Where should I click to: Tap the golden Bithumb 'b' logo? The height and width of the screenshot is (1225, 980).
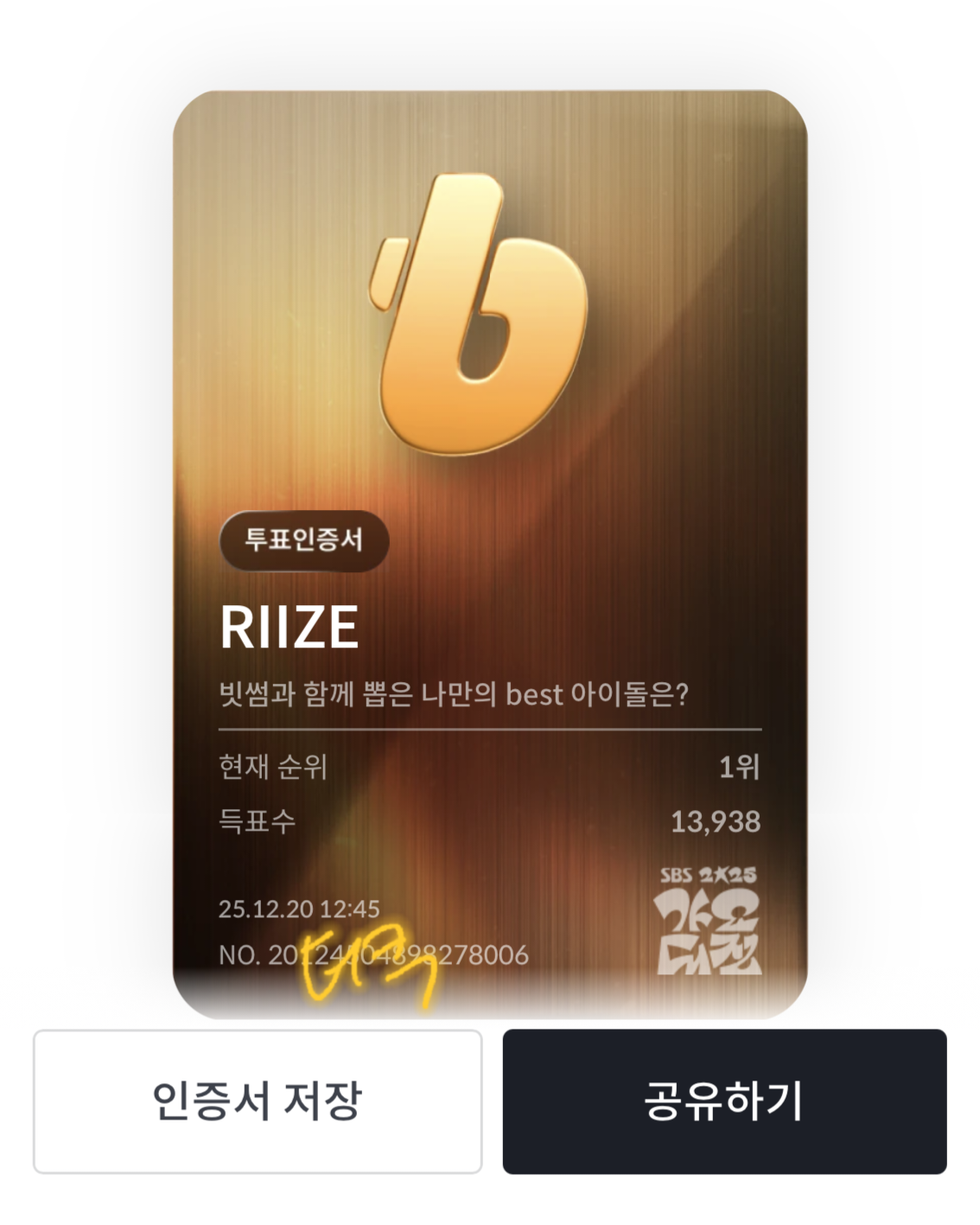(x=481, y=313)
